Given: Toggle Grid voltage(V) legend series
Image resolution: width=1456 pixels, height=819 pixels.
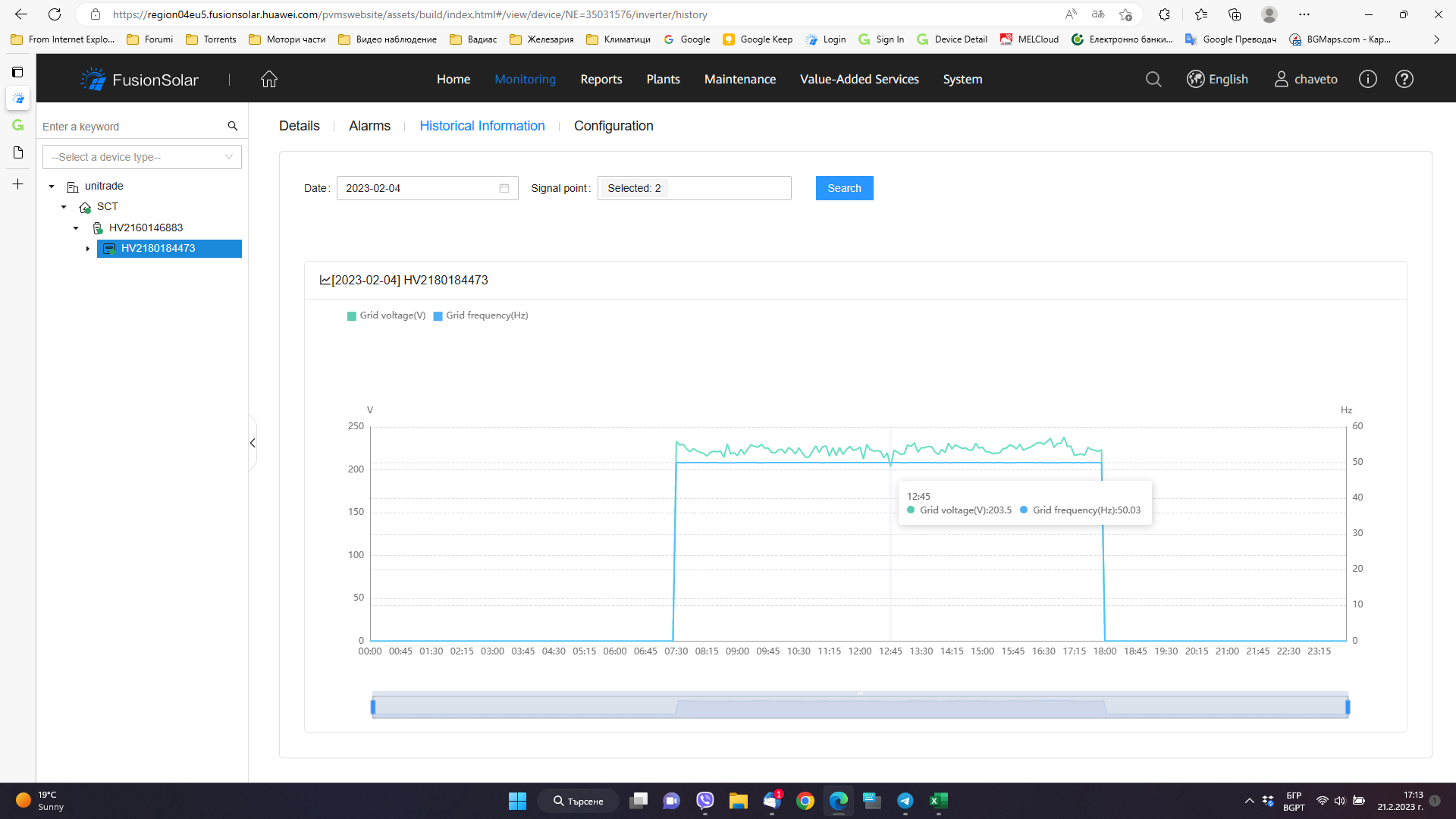Looking at the screenshot, I should pyautogui.click(x=386, y=315).
